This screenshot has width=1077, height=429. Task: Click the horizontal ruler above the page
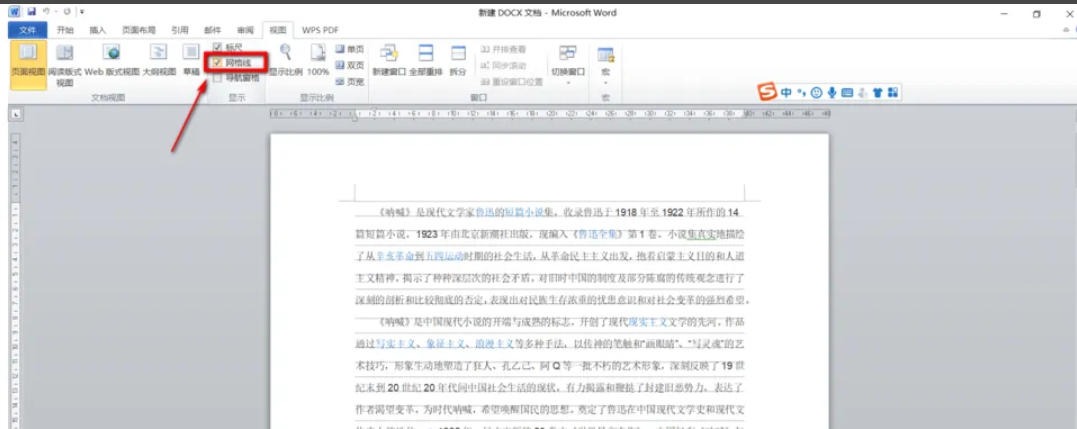[x=549, y=114]
